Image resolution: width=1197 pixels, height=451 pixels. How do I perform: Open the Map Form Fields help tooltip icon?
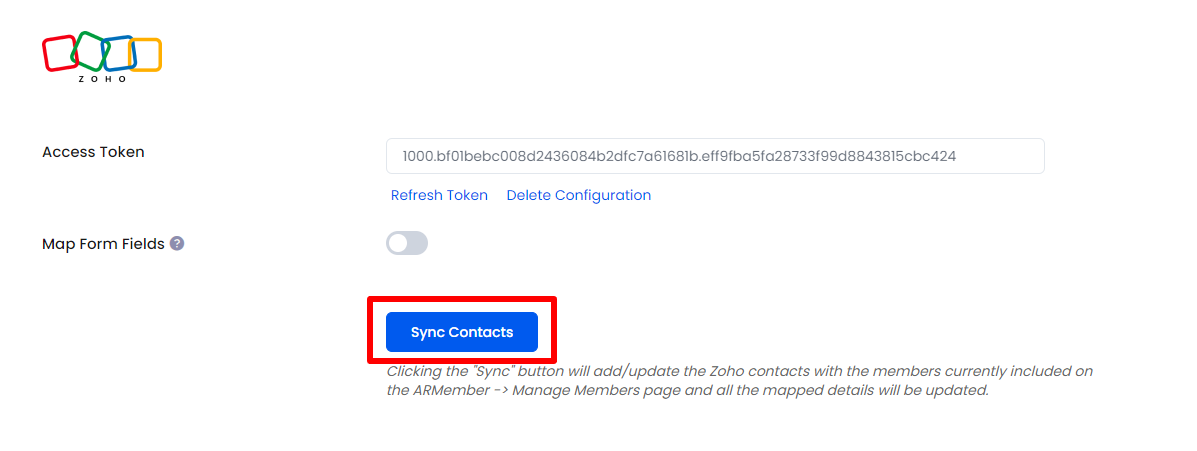point(176,243)
